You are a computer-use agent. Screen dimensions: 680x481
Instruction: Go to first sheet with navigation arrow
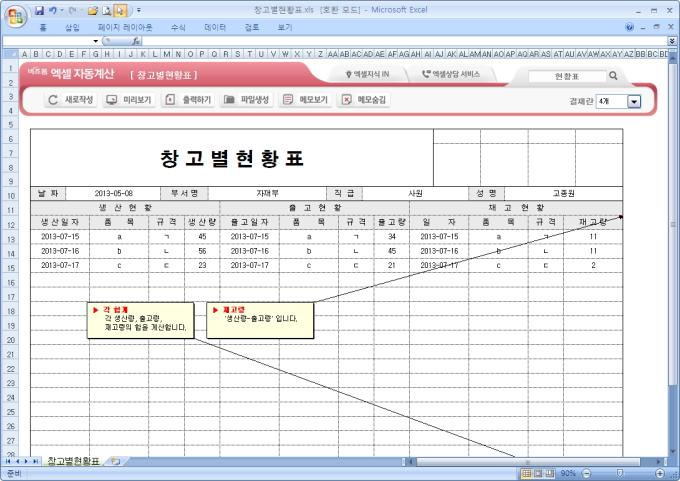[x=8, y=461]
